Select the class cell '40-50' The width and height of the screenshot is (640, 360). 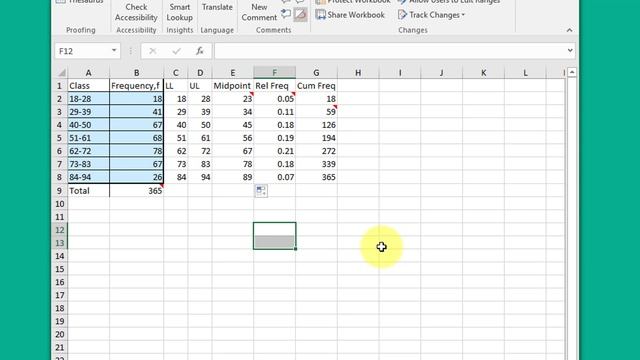pos(89,125)
